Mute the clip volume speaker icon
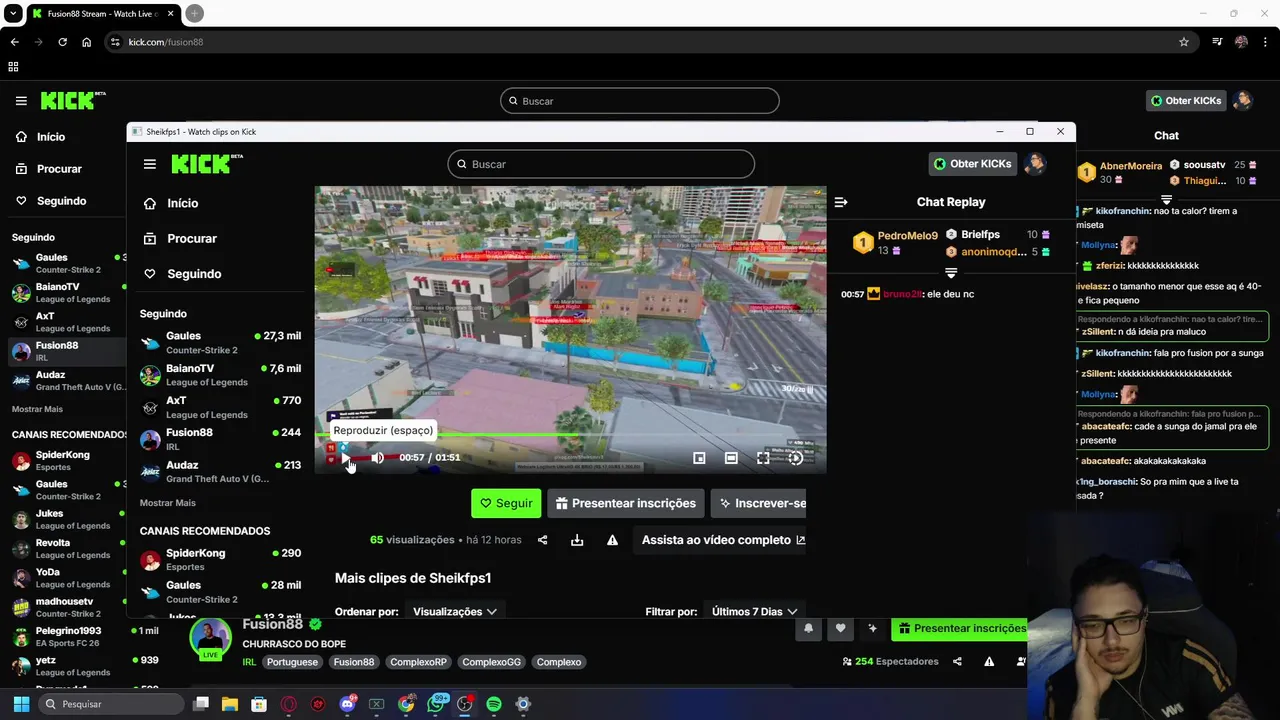This screenshot has height=720, width=1280. pos(377,458)
